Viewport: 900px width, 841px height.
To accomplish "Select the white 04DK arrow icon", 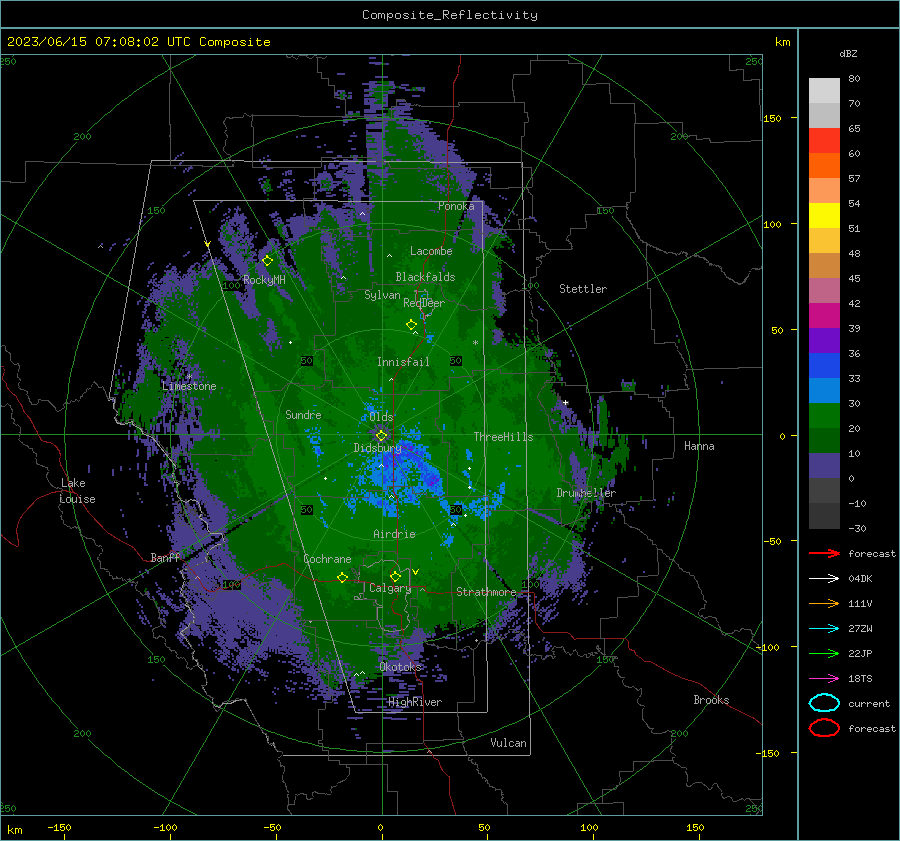I will [824, 579].
